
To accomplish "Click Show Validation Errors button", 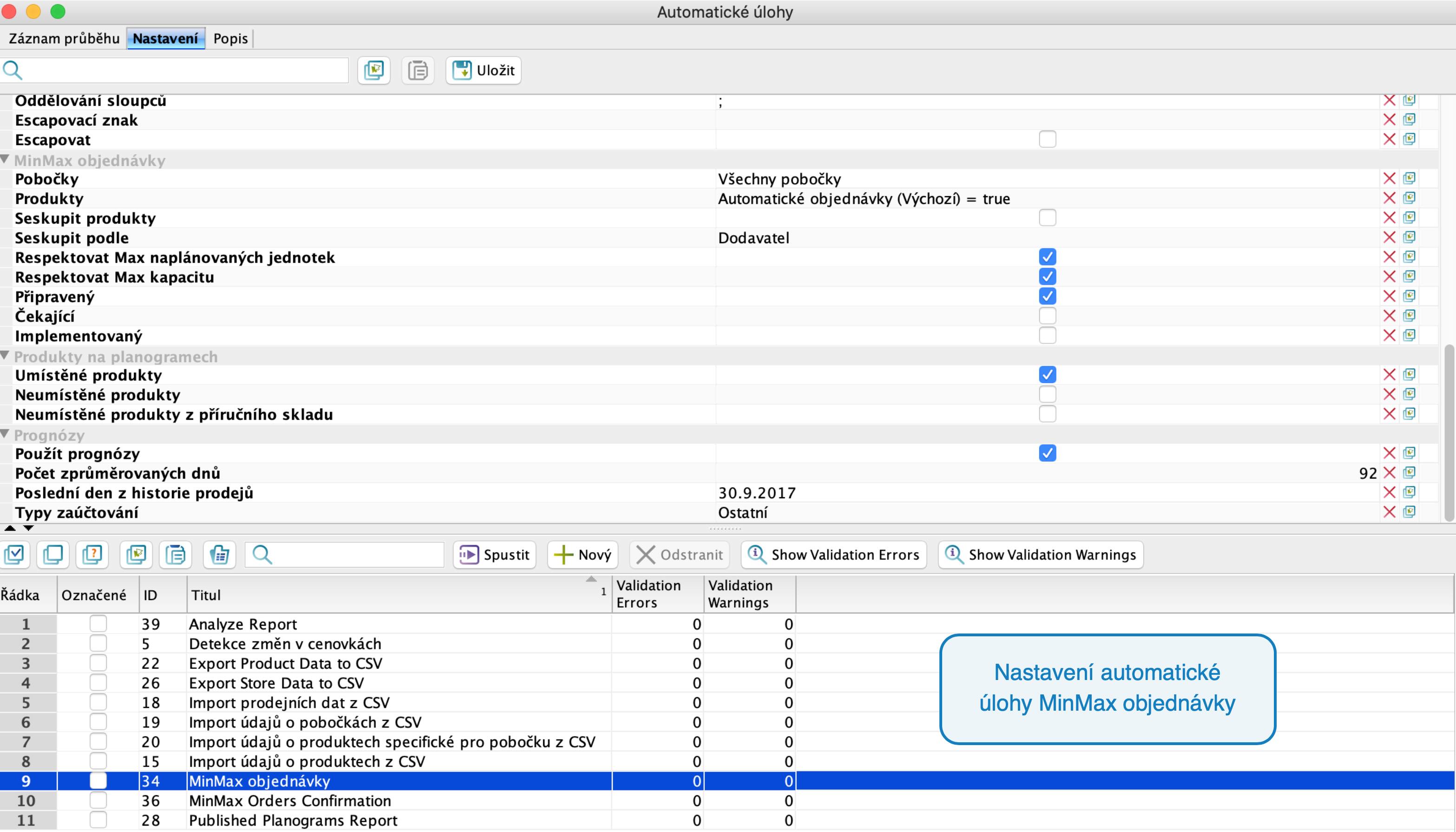I will [833, 555].
